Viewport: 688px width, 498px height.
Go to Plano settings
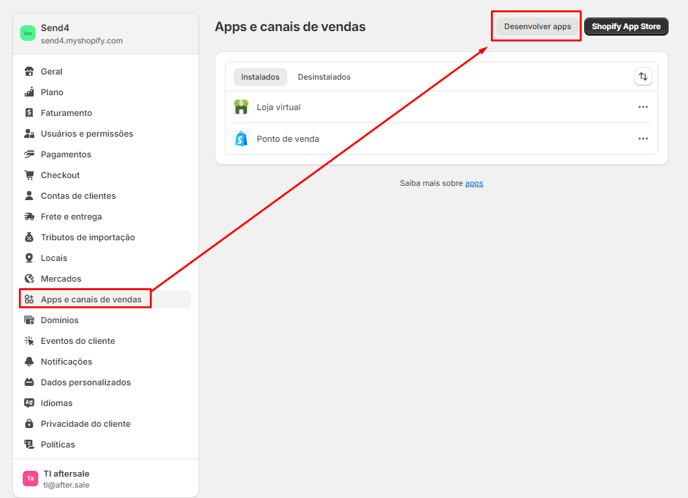point(105,92)
